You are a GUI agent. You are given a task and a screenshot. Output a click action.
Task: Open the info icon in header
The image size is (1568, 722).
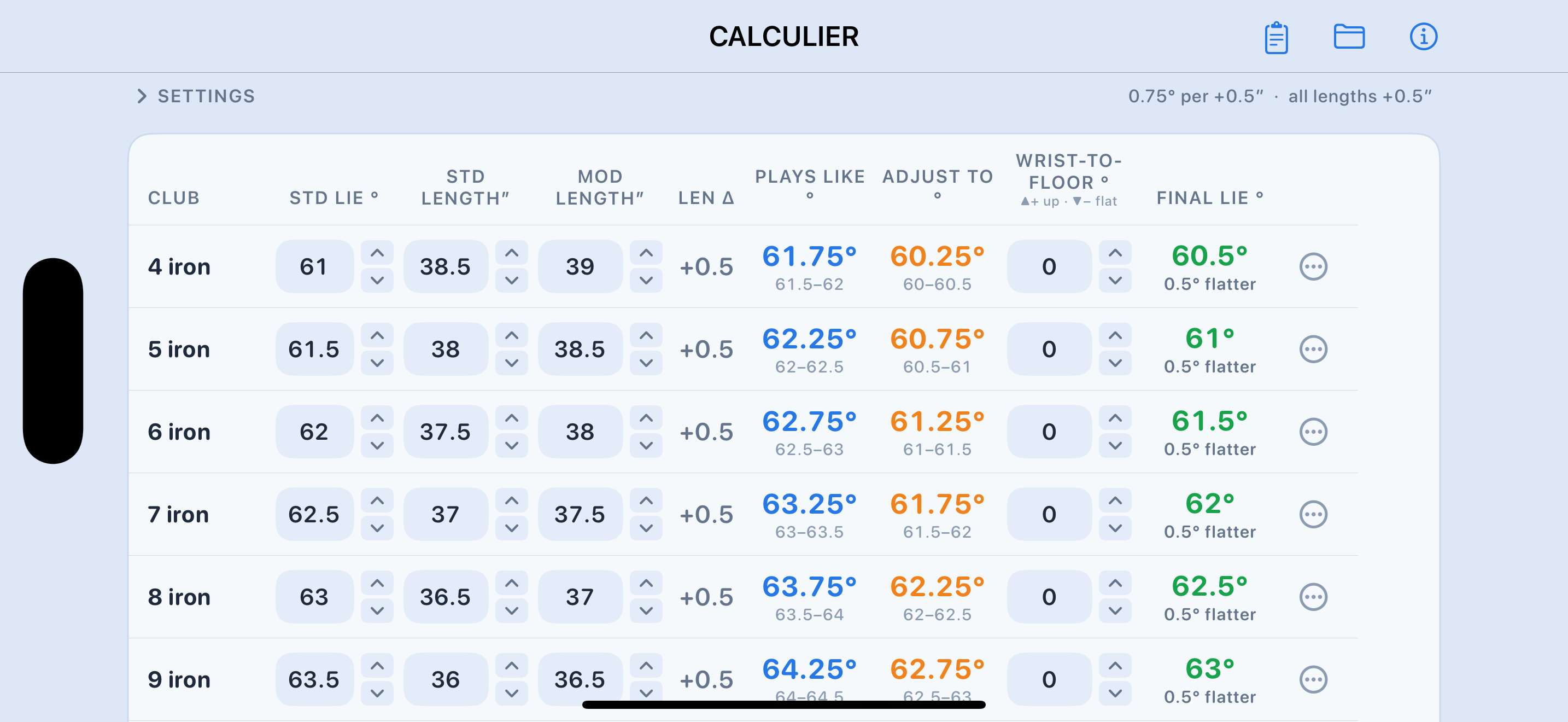1423,37
